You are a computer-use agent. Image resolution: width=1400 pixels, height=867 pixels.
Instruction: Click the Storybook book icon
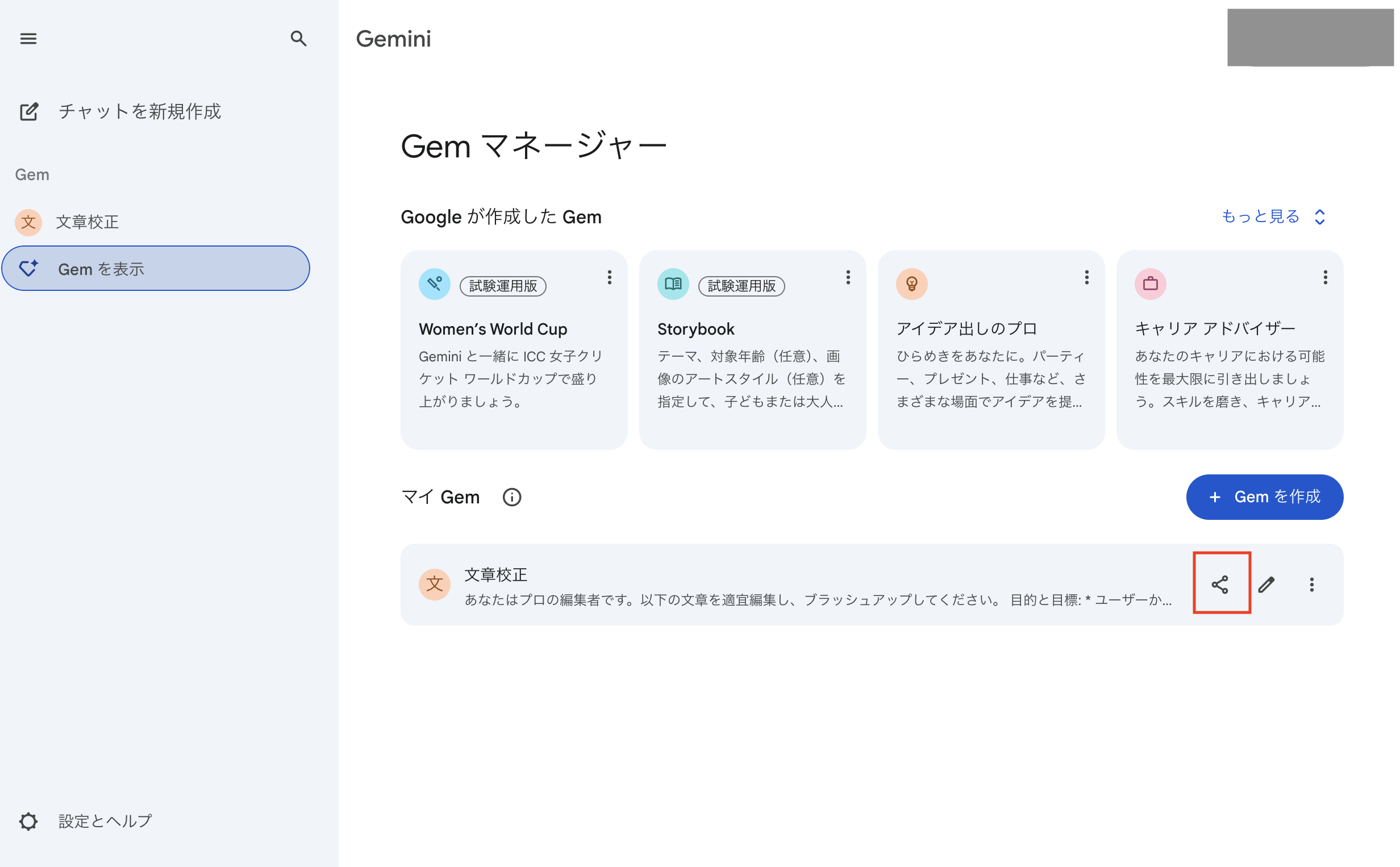673,284
